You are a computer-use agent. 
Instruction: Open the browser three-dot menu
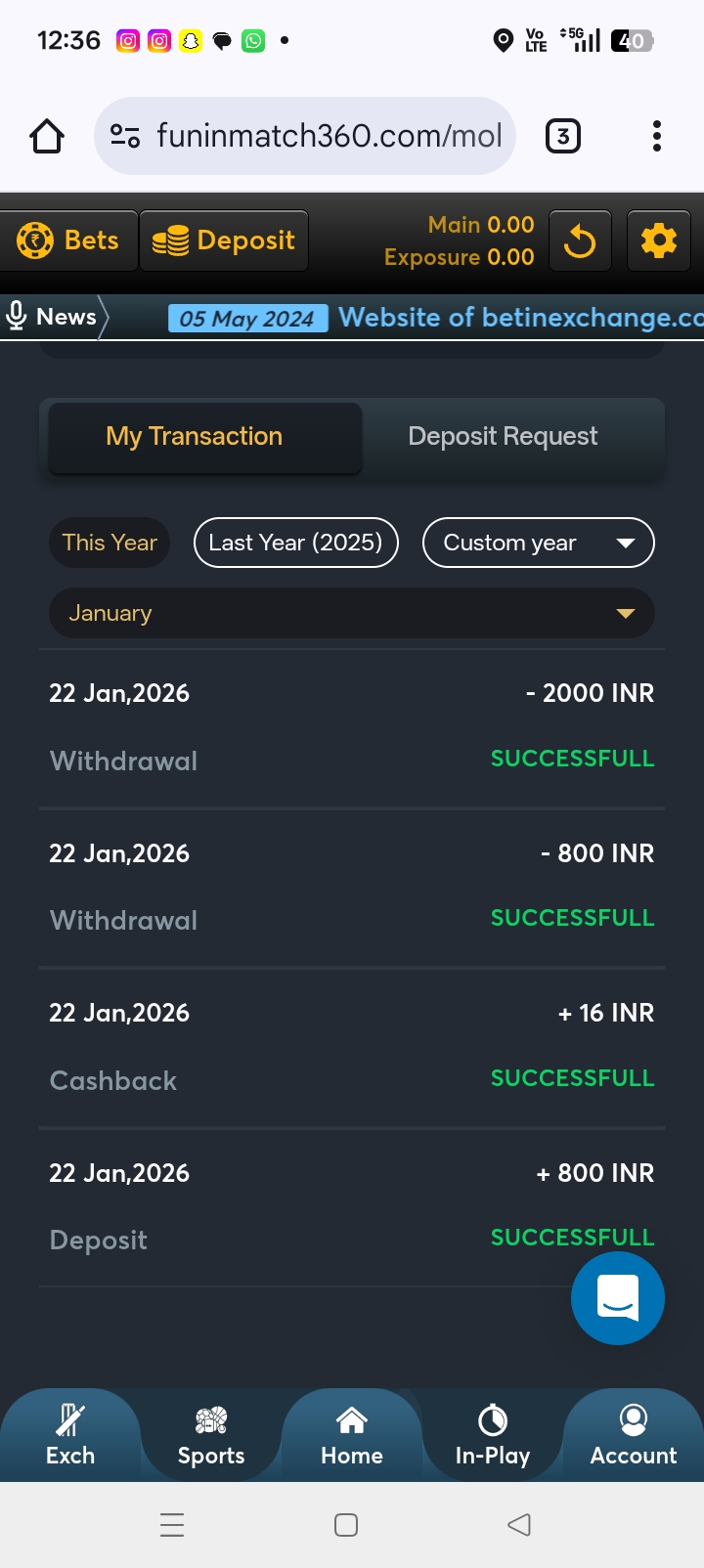pyautogui.click(x=656, y=136)
